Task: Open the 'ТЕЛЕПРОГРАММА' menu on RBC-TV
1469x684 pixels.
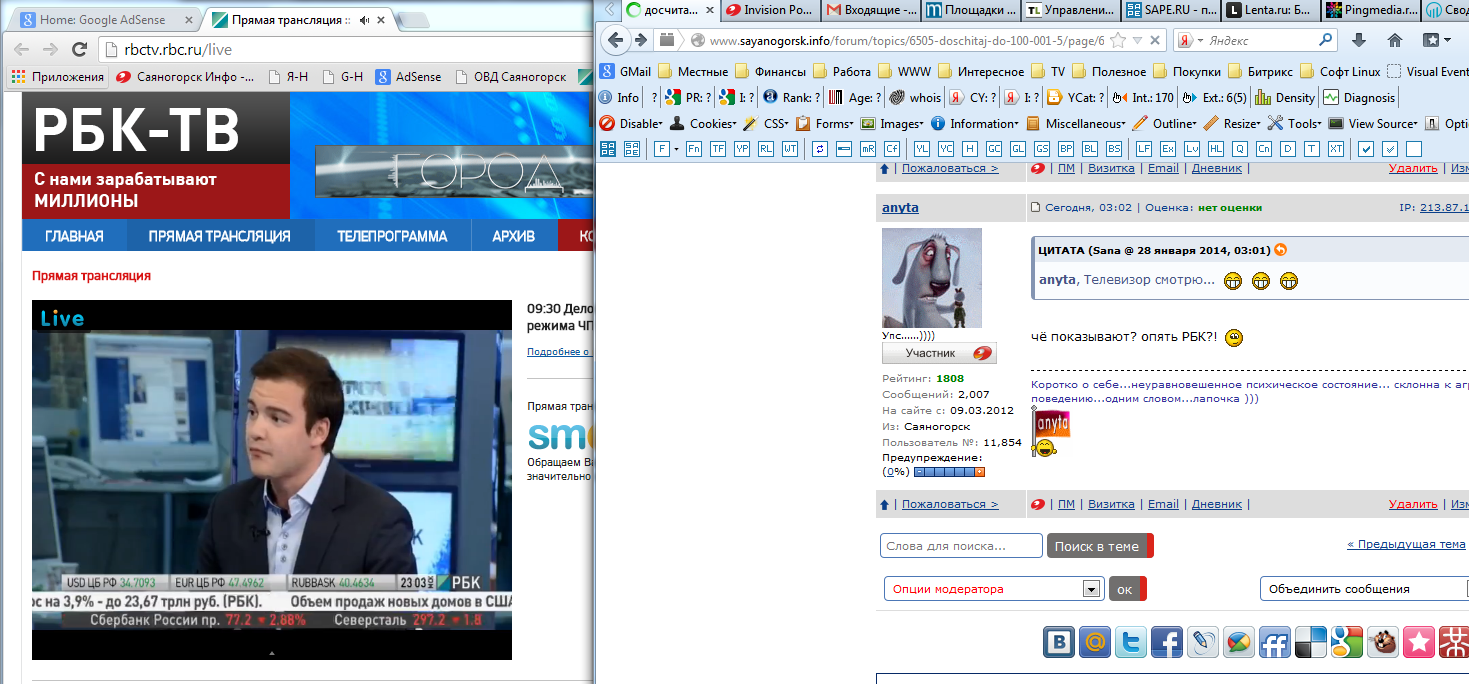Action: pyautogui.click(x=392, y=236)
